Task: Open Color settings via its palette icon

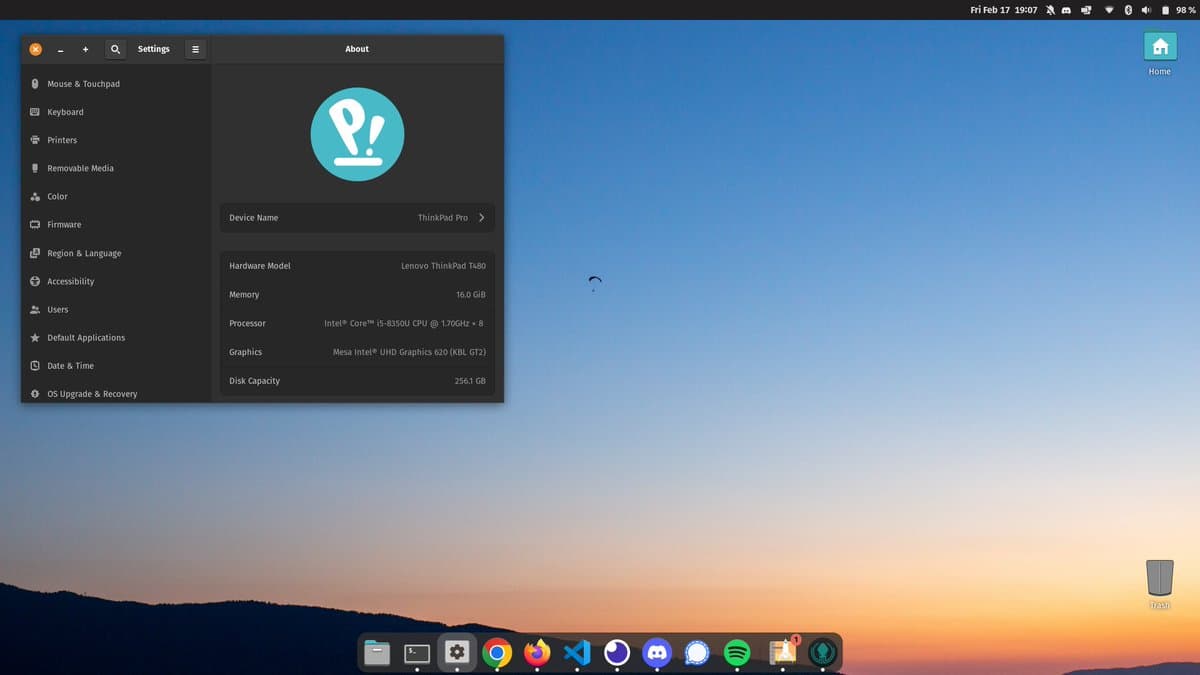Action: (x=35, y=196)
